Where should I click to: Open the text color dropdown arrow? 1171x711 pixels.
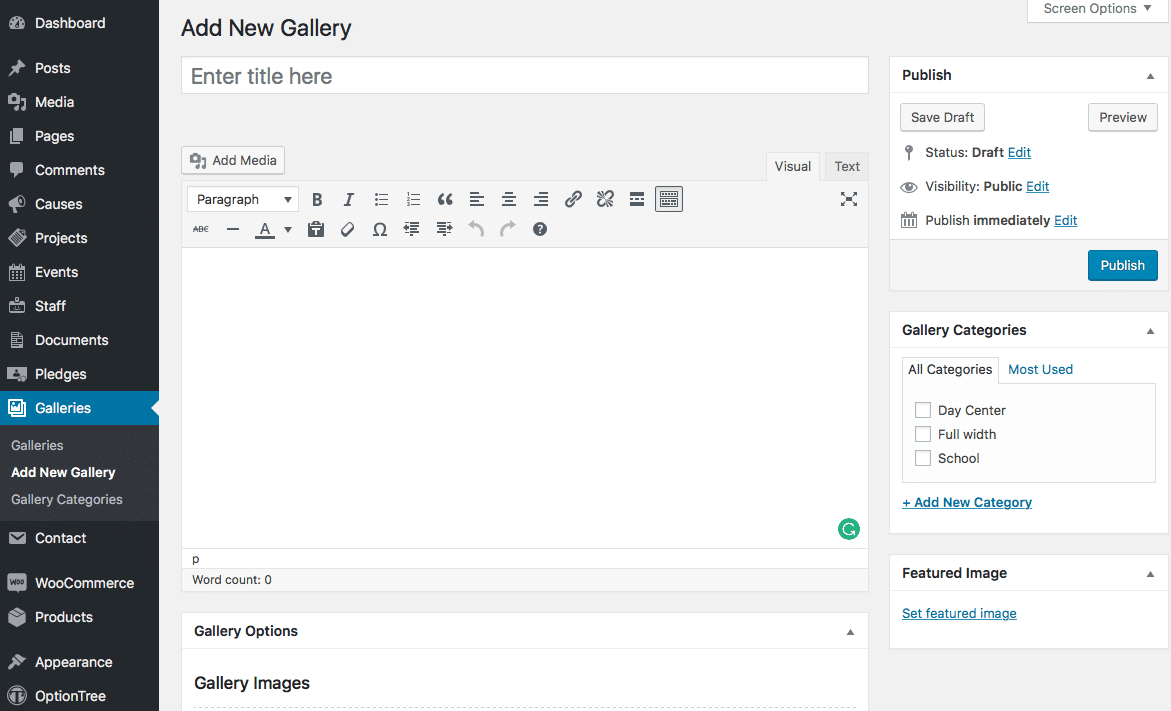click(288, 229)
